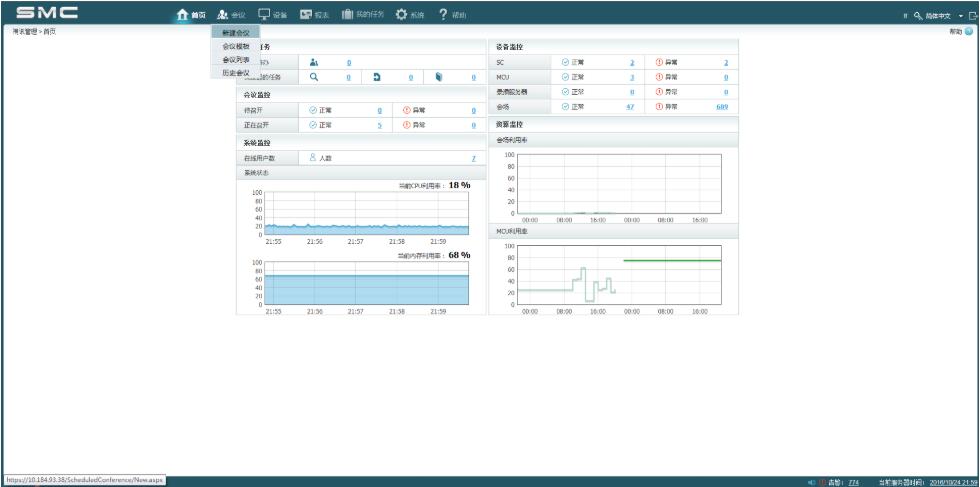Image resolution: width=980 pixels, height=487 pixels.
Task: Click the logout icon at top right
Action: coord(973,17)
